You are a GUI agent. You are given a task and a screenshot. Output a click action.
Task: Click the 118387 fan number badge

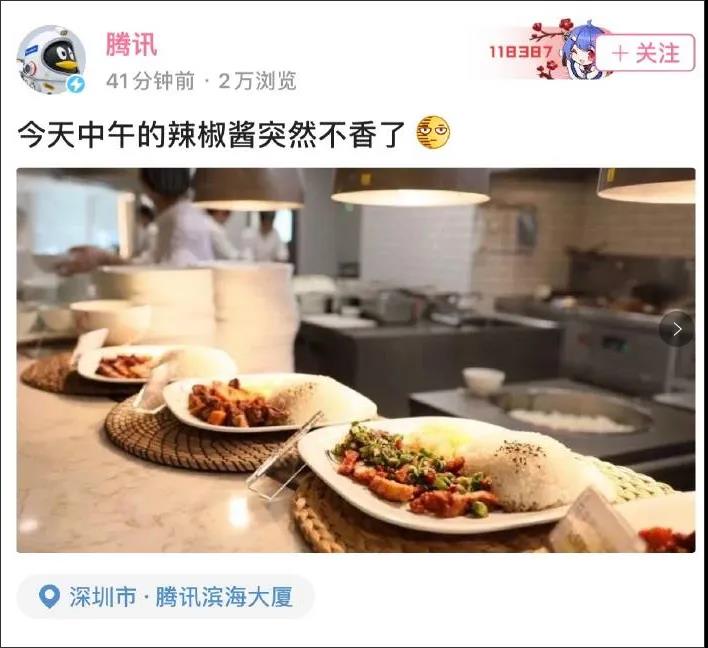(521, 52)
